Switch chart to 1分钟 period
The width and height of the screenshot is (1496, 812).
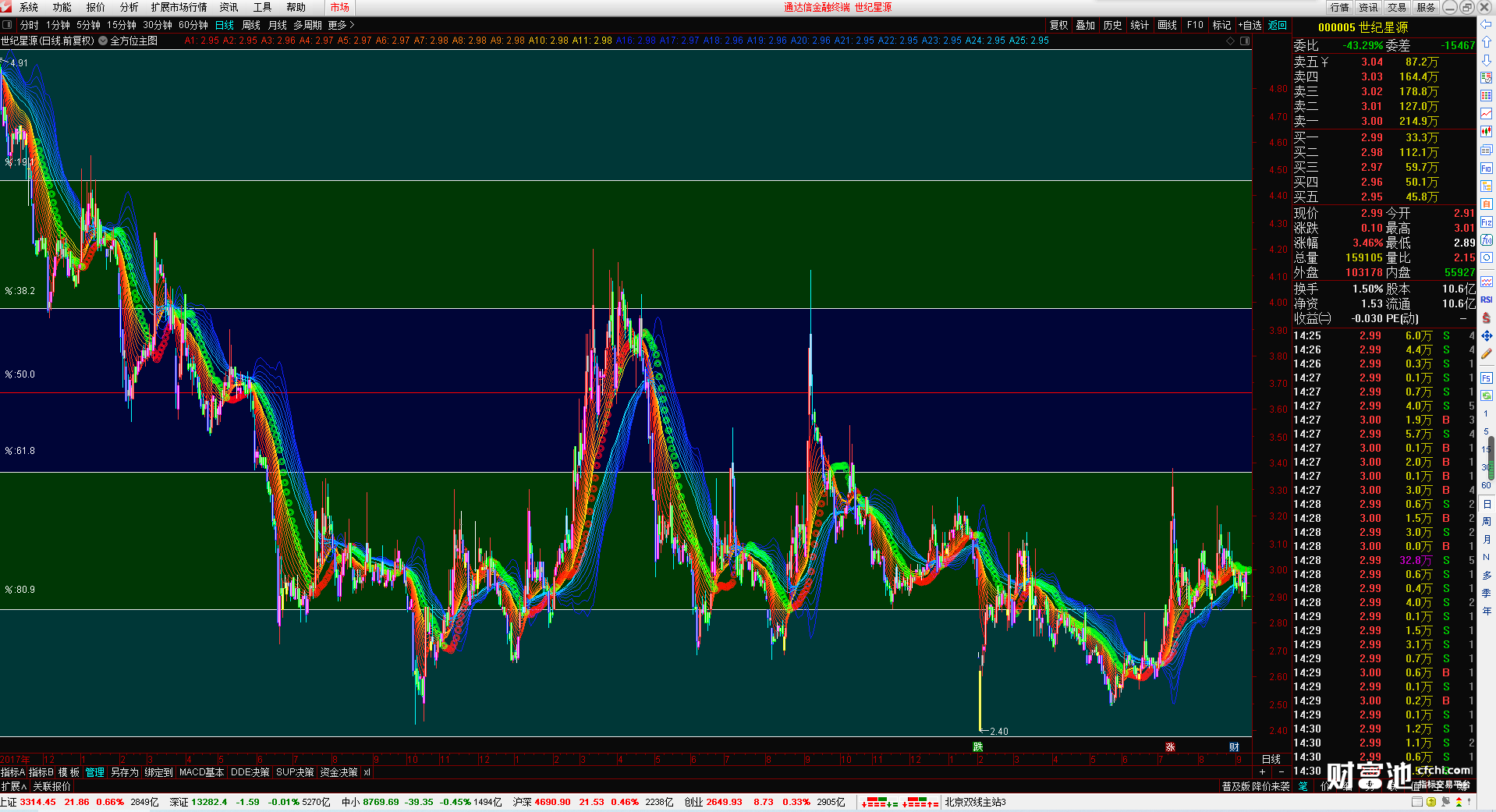(58, 25)
